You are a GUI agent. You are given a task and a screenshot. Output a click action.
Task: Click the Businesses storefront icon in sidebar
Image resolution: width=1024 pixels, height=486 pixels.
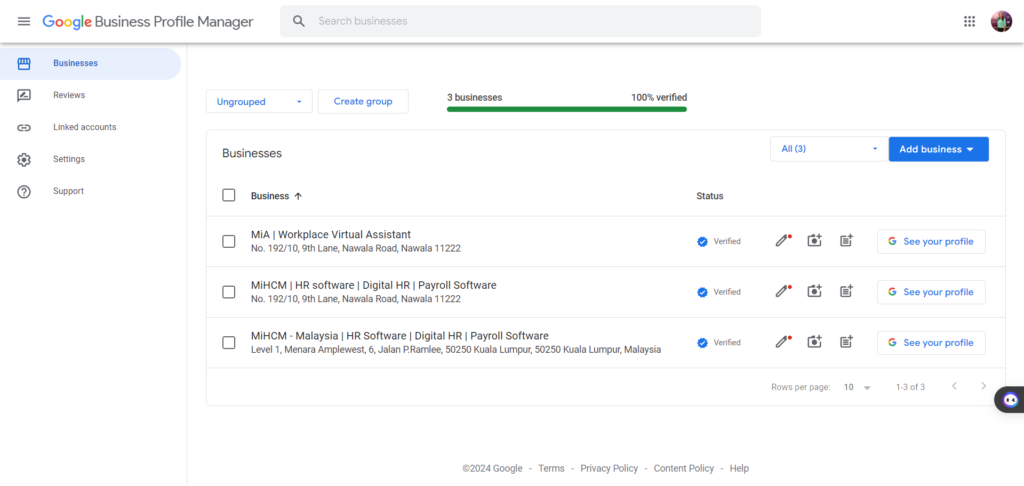(x=24, y=63)
